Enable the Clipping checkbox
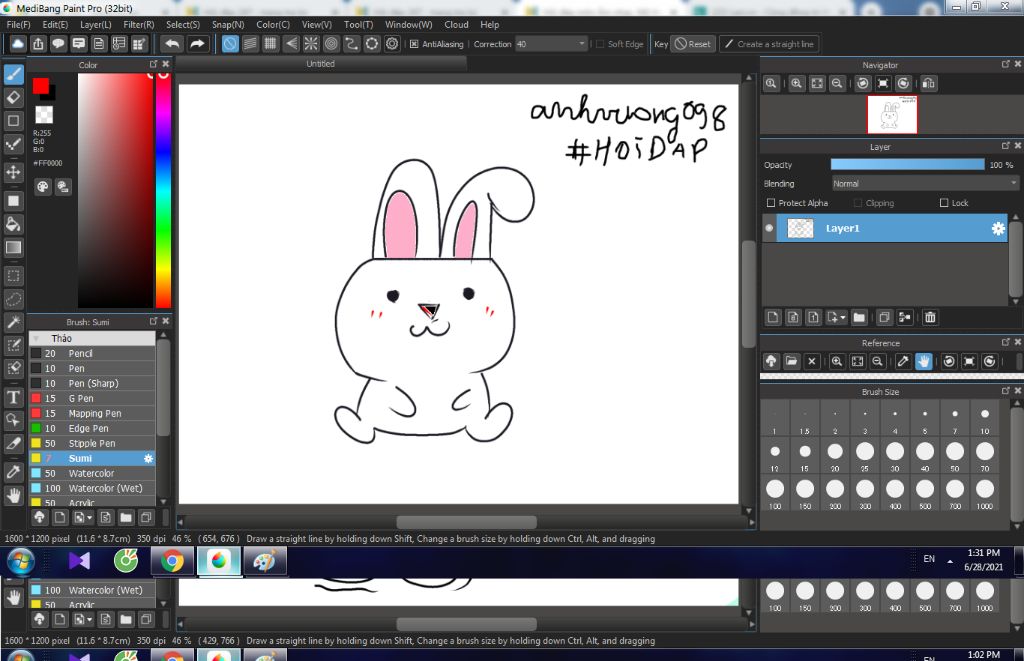1024x661 pixels. [x=858, y=203]
